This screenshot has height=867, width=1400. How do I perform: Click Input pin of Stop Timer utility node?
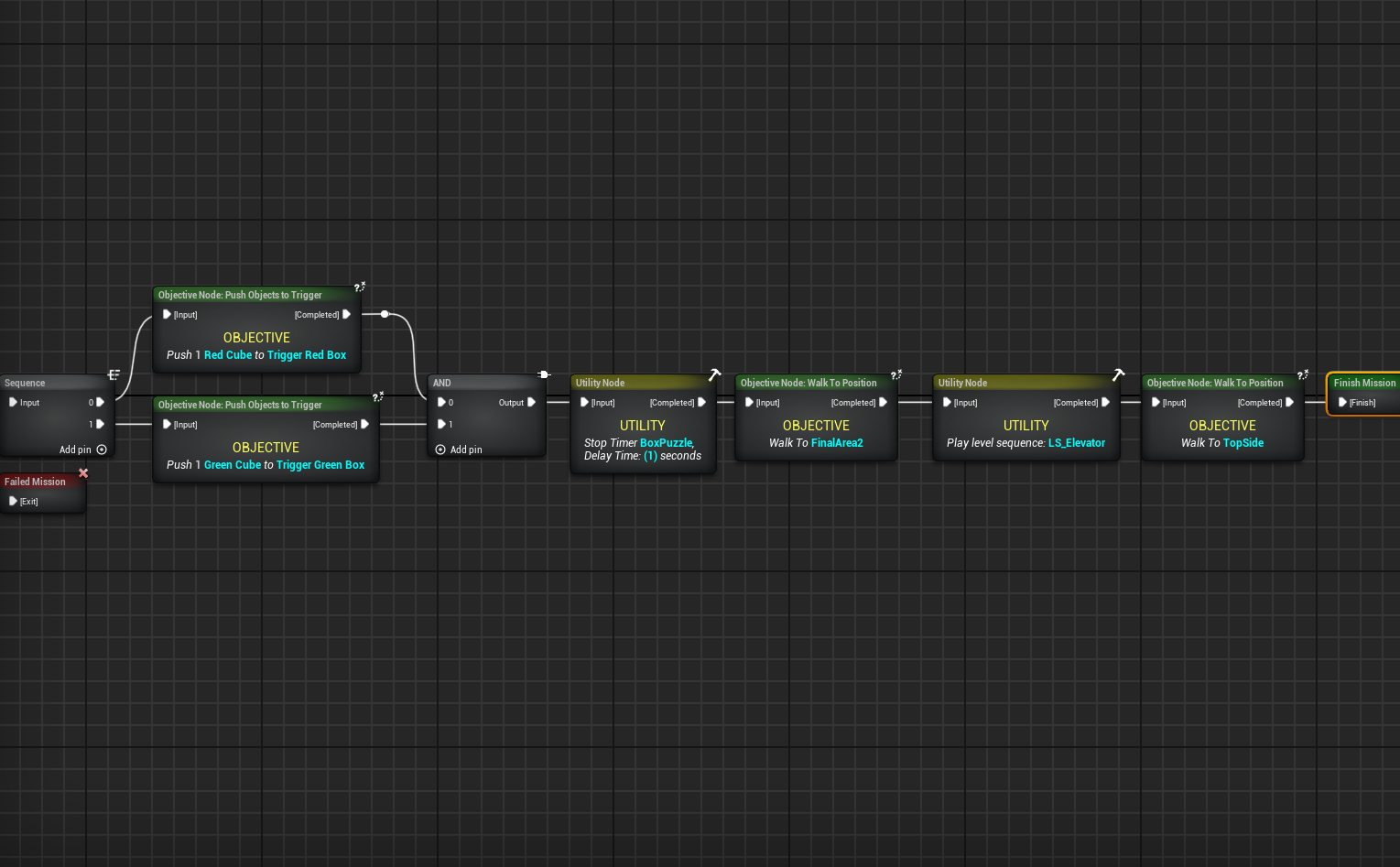584,402
